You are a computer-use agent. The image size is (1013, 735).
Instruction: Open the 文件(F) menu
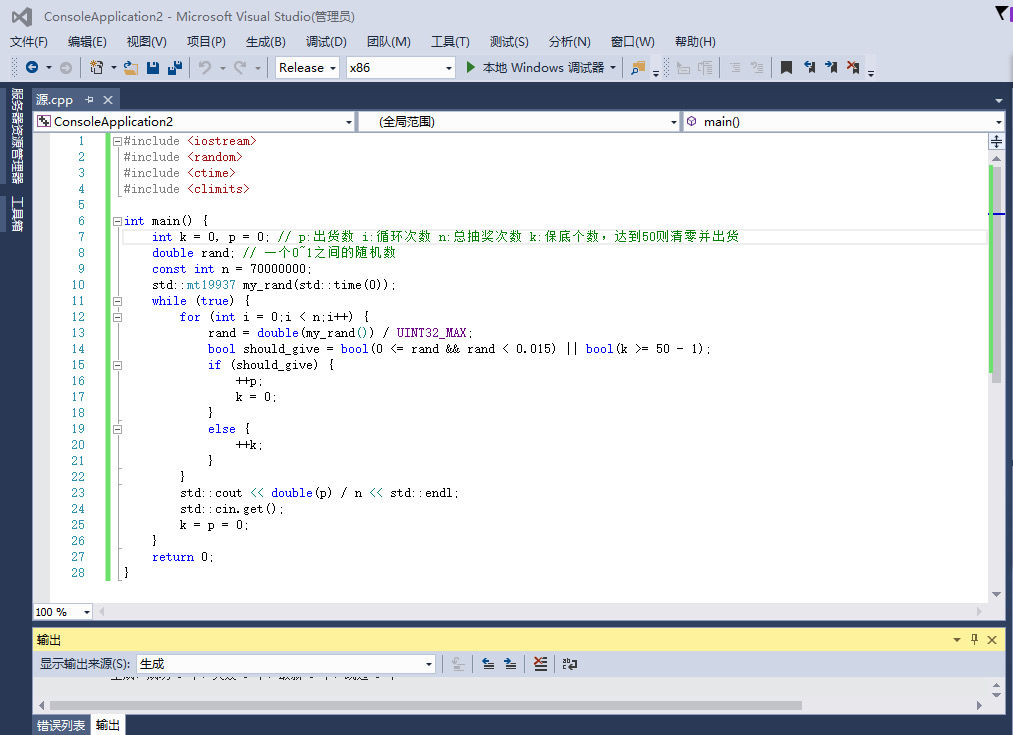coord(28,41)
